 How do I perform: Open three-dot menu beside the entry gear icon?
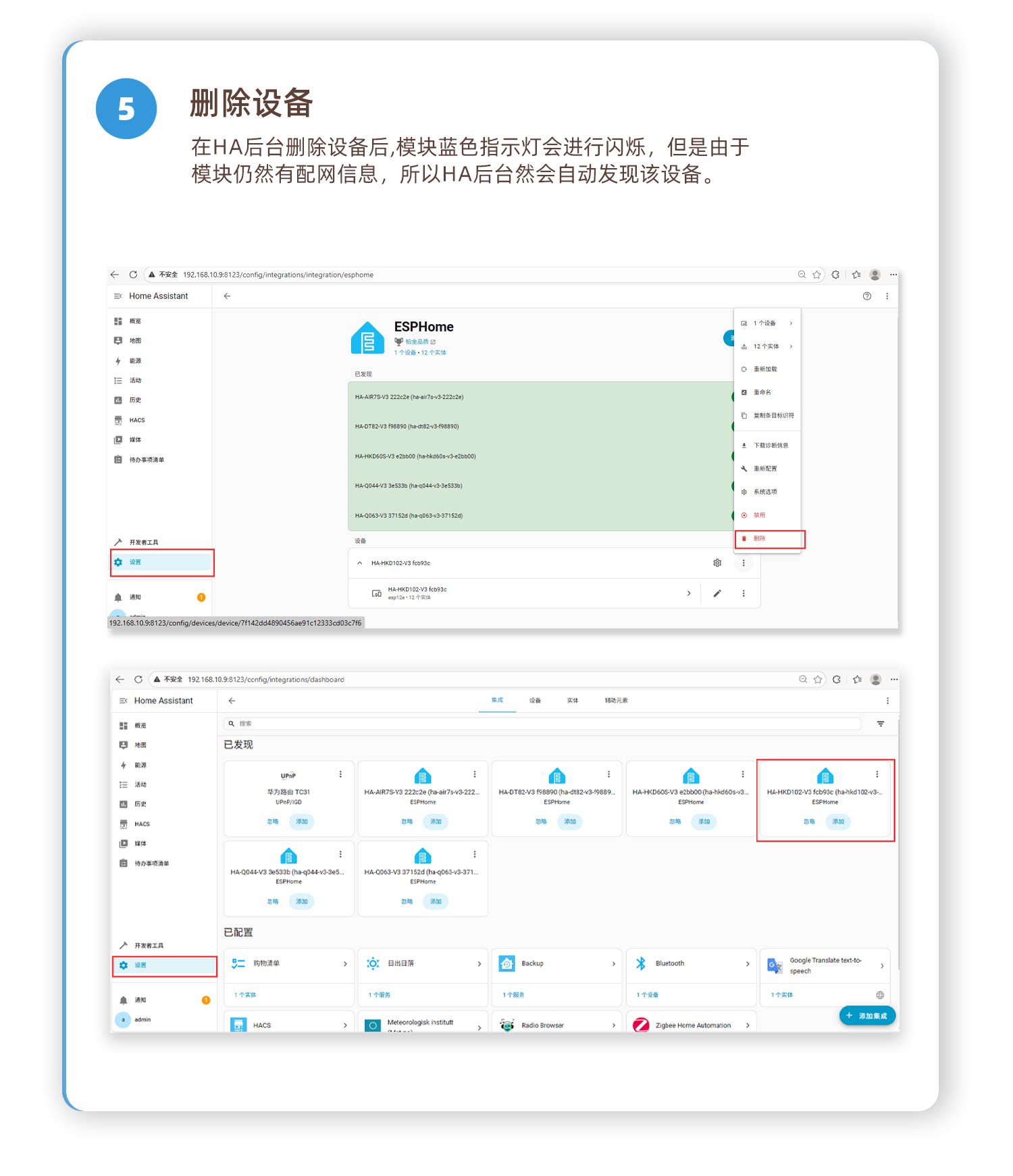(744, 563)
